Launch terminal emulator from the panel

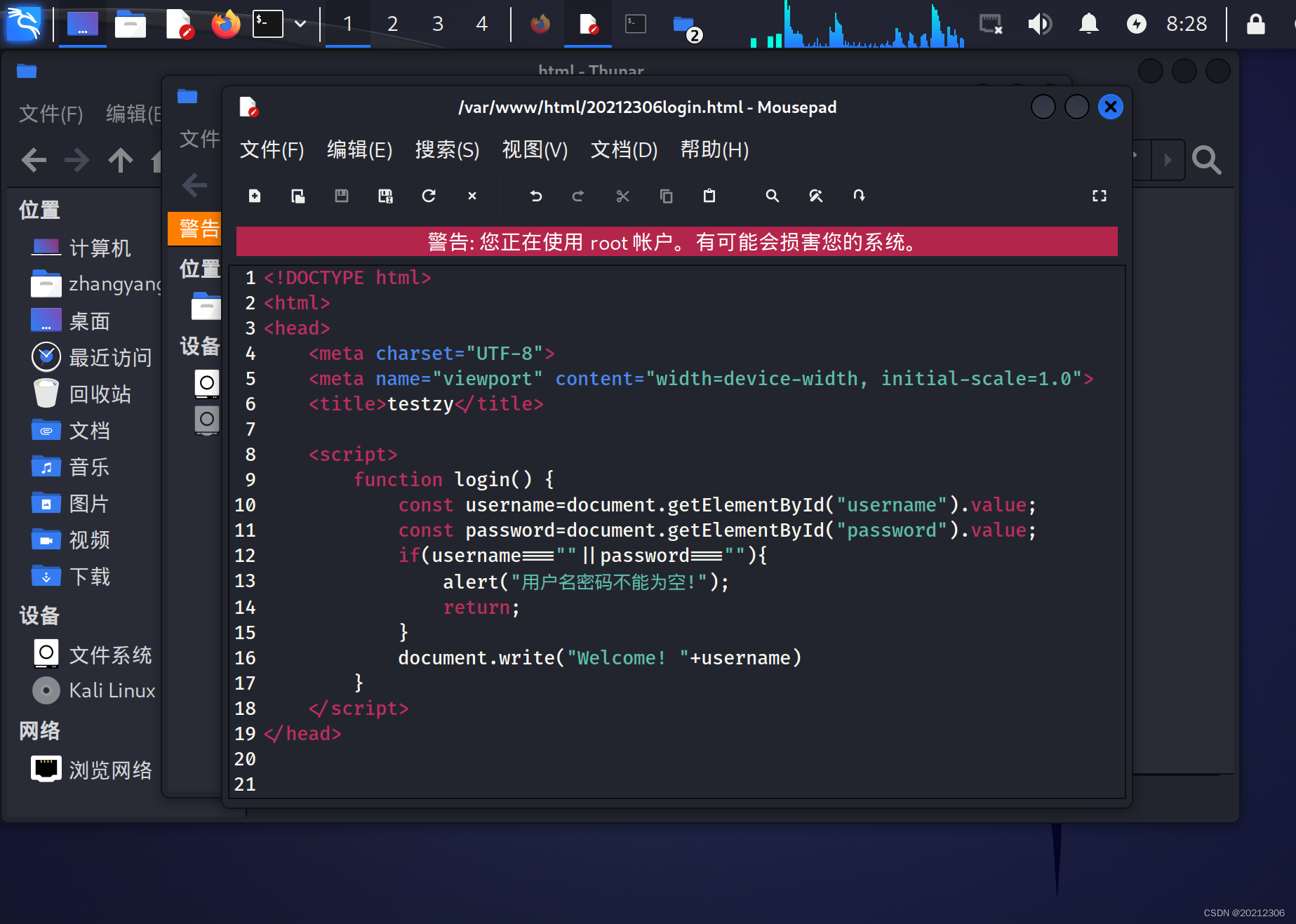[268, 24]
